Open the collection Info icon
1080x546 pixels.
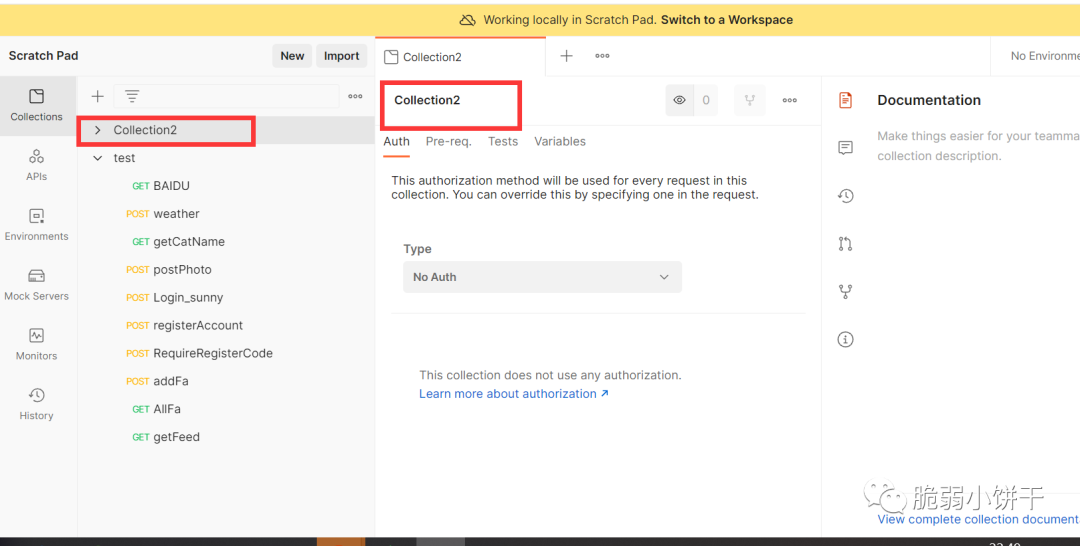pos(846,339)
